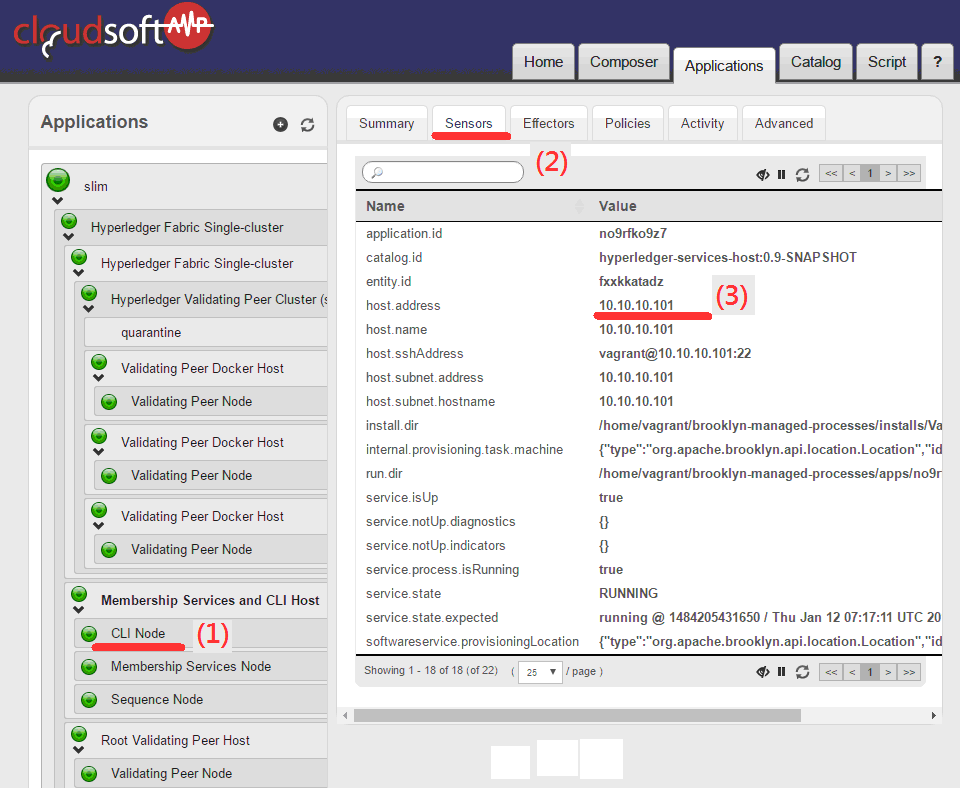Viewport: 960px width, 788px height.
Task: Open the Advanced tab
Action: pos(784,123)
